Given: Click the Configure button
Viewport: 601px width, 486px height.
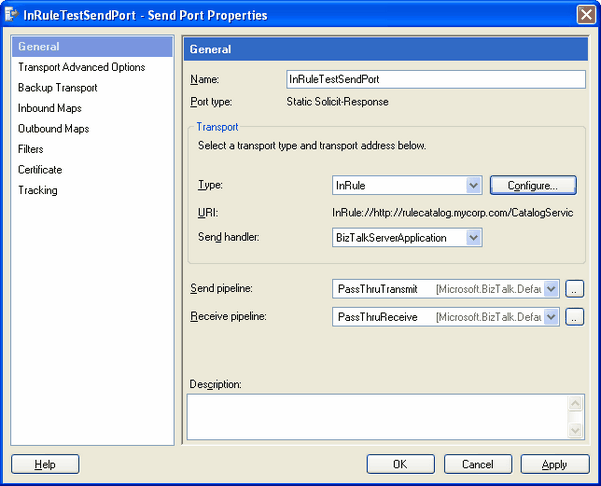Looking at the screenshot, I should (x=534, y=185).
